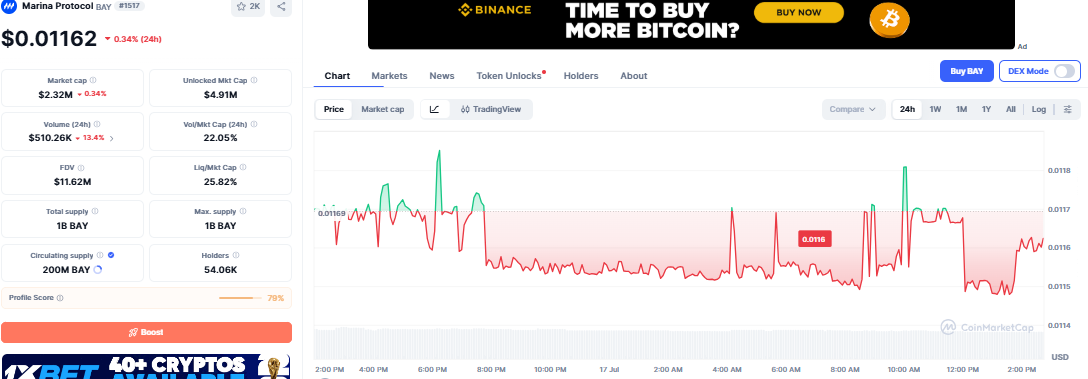Viewport: 1088px width, 379px height.
Task: Enable Log scale on the chart
Action: tap(1039, 109)
